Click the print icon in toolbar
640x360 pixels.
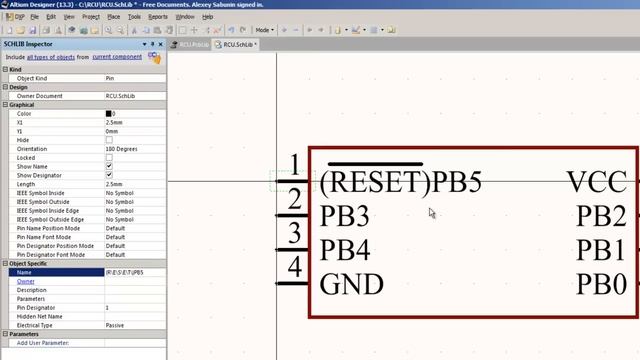click(46, 30)
